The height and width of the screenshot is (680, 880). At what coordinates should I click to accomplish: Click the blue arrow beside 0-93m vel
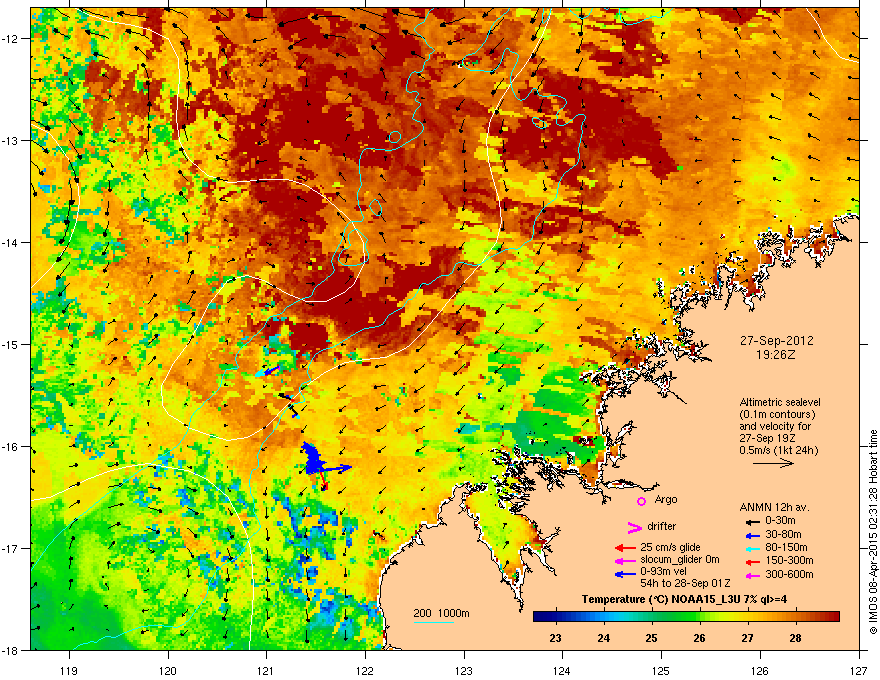tap(625, 575)
